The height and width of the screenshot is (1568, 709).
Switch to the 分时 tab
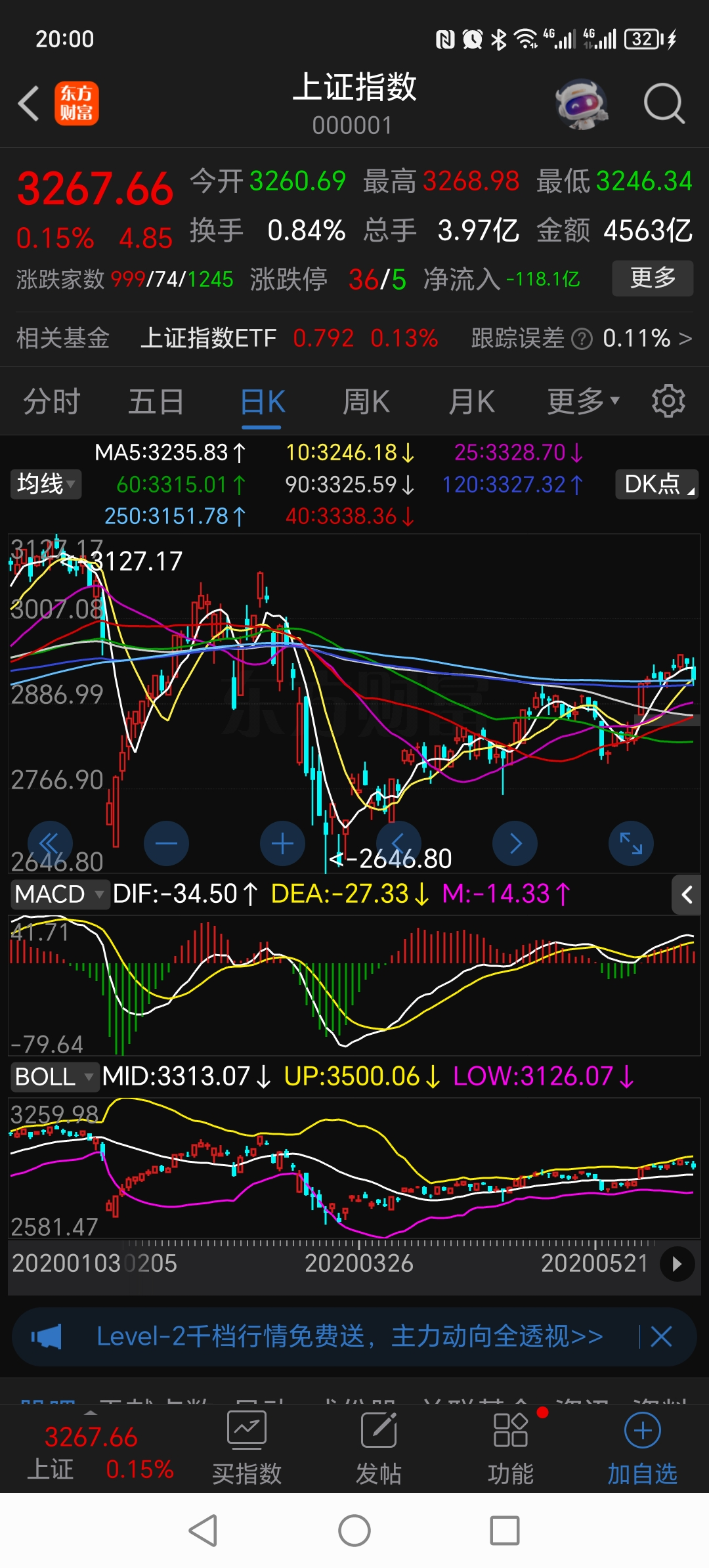(x=52, y=401)
